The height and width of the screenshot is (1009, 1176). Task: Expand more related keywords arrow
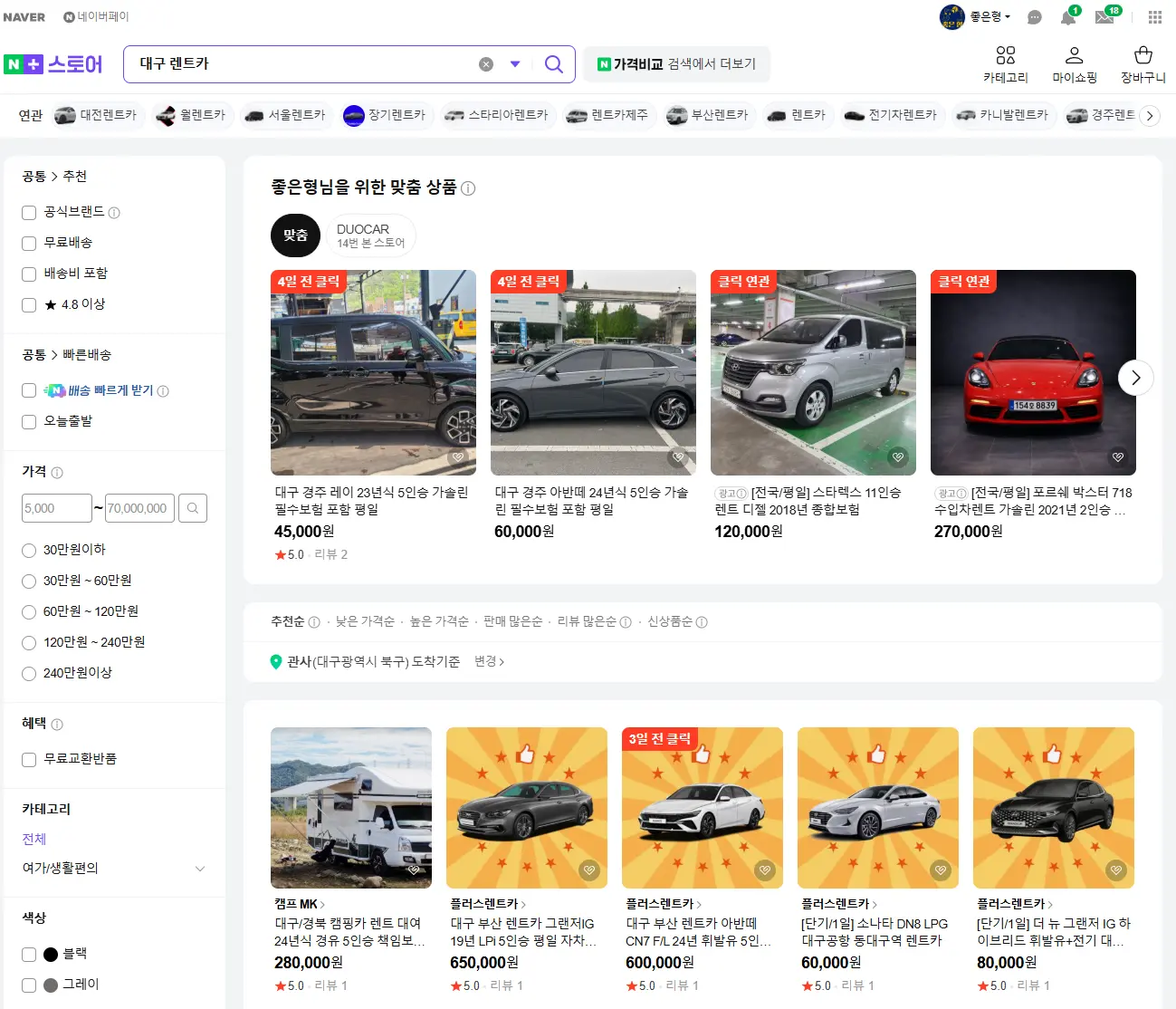point(1150,116)
